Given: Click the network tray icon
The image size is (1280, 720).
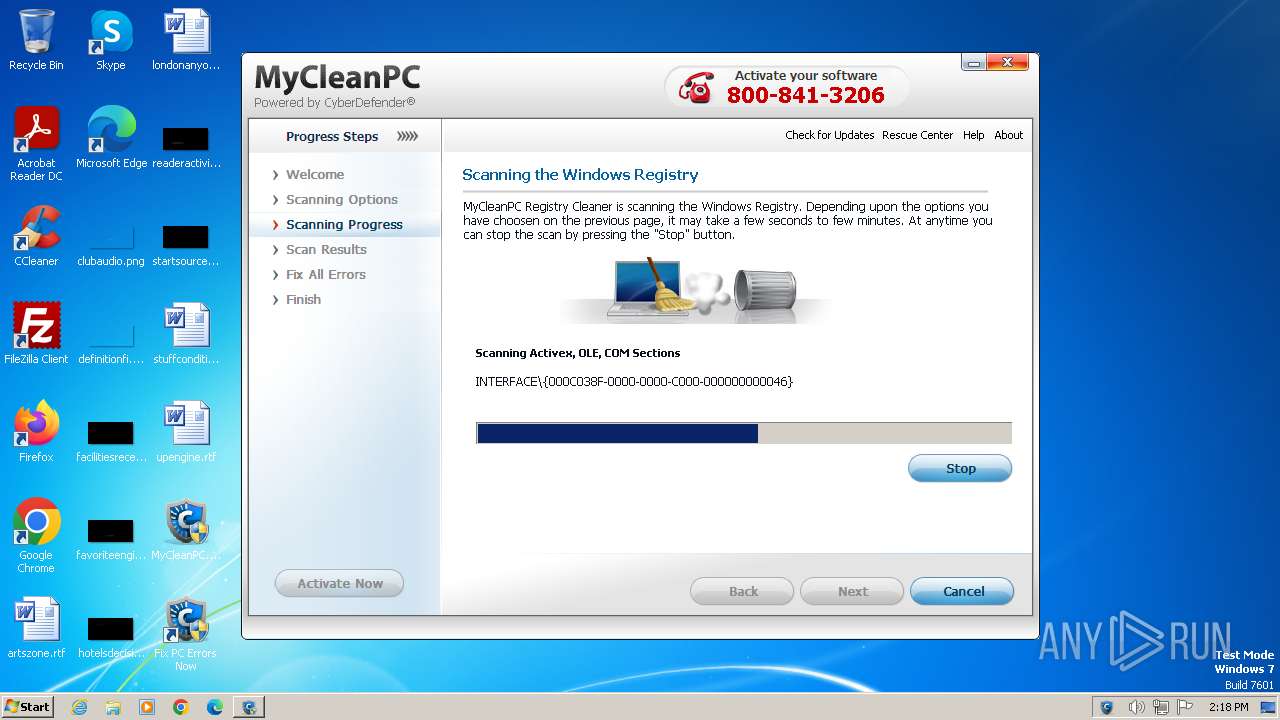Looking at the screenshot, I should coord(1161,707).
